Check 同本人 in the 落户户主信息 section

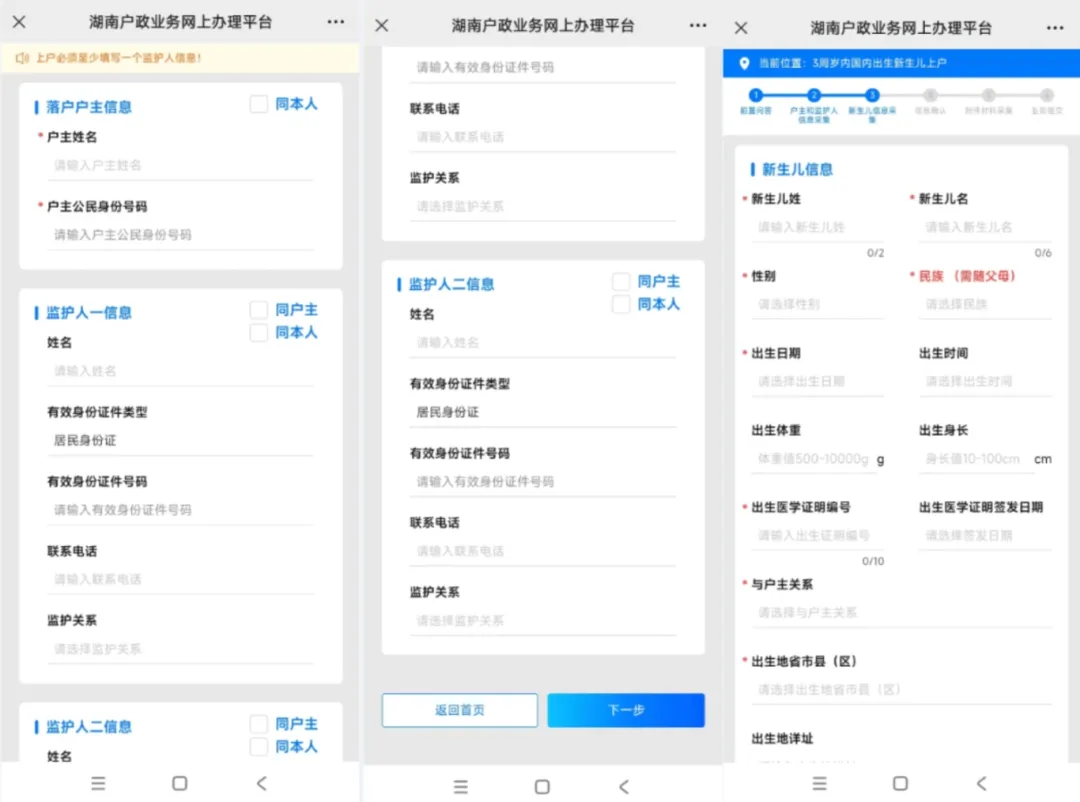[259, 104]
